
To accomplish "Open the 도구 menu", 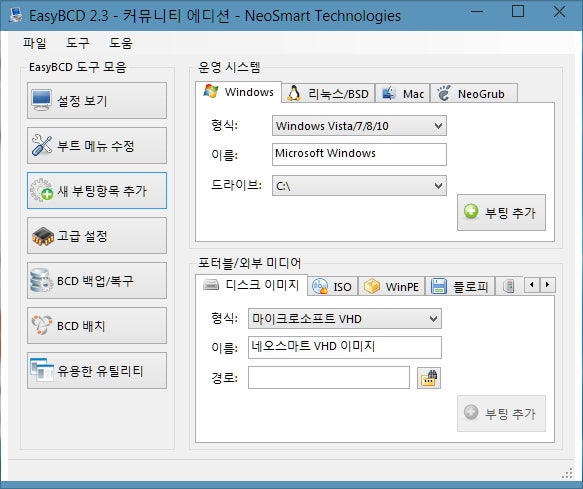I will [77, 43].
